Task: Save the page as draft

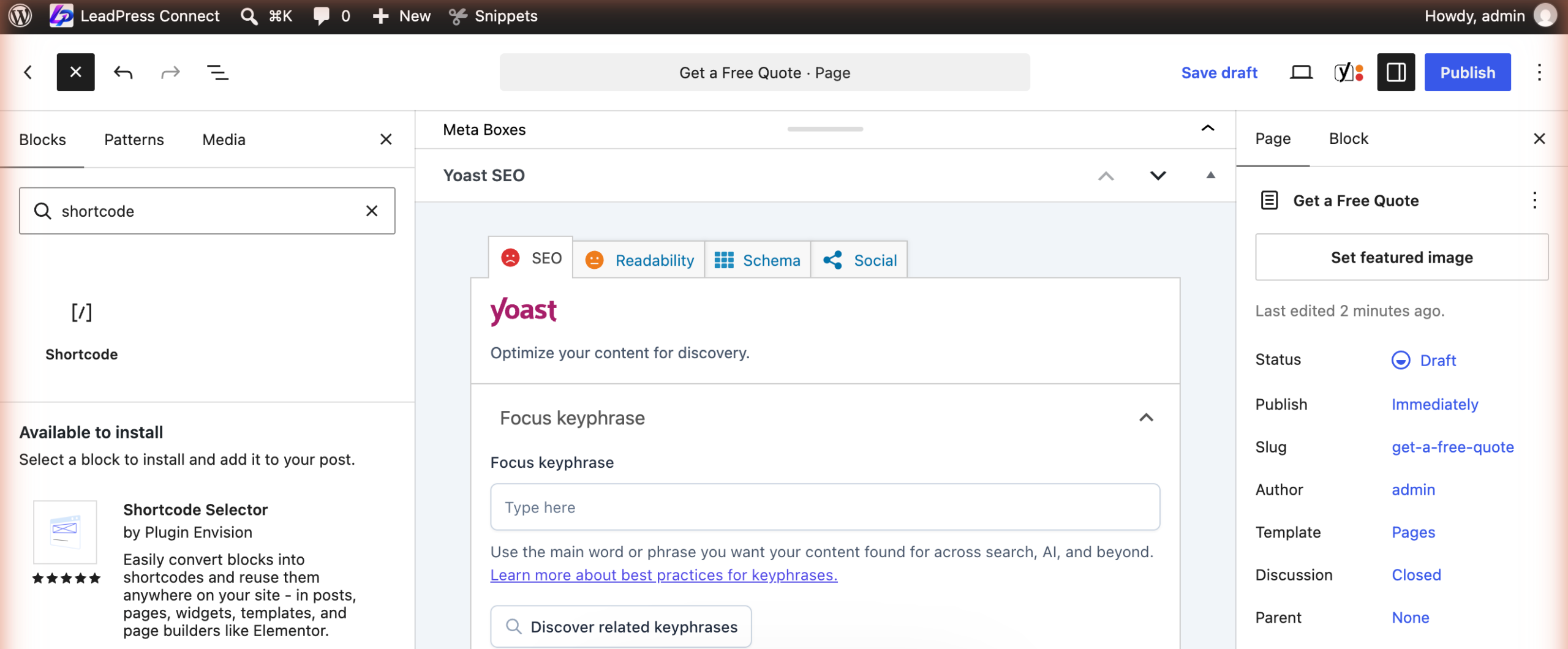Action: (1219, 72)
